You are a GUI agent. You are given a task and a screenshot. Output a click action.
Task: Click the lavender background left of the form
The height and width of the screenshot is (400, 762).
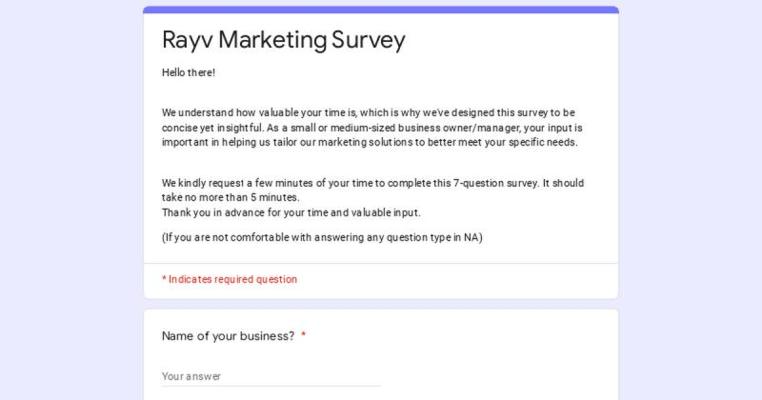coord(70,200)
